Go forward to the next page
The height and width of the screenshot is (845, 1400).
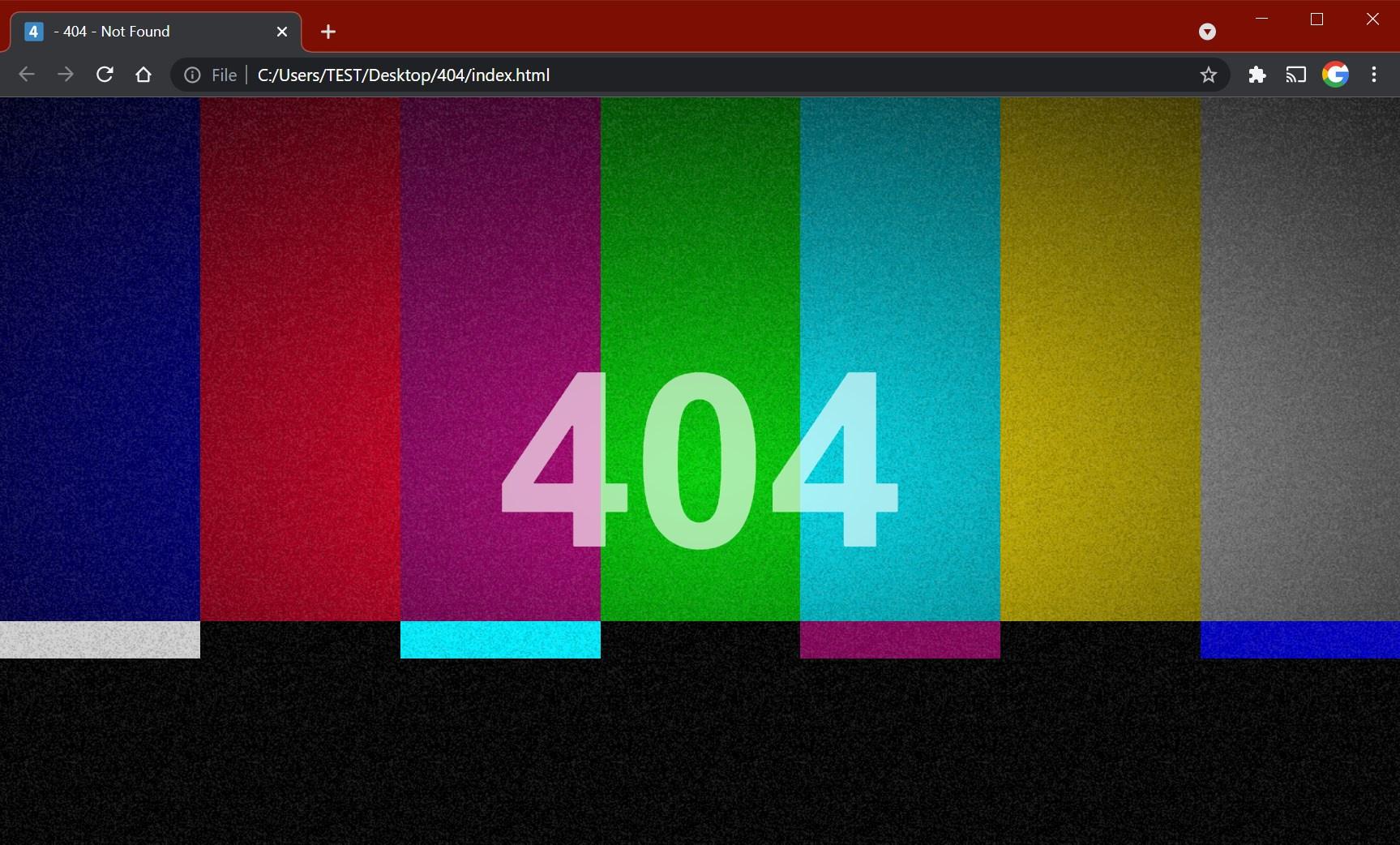(x=66, y=75)
